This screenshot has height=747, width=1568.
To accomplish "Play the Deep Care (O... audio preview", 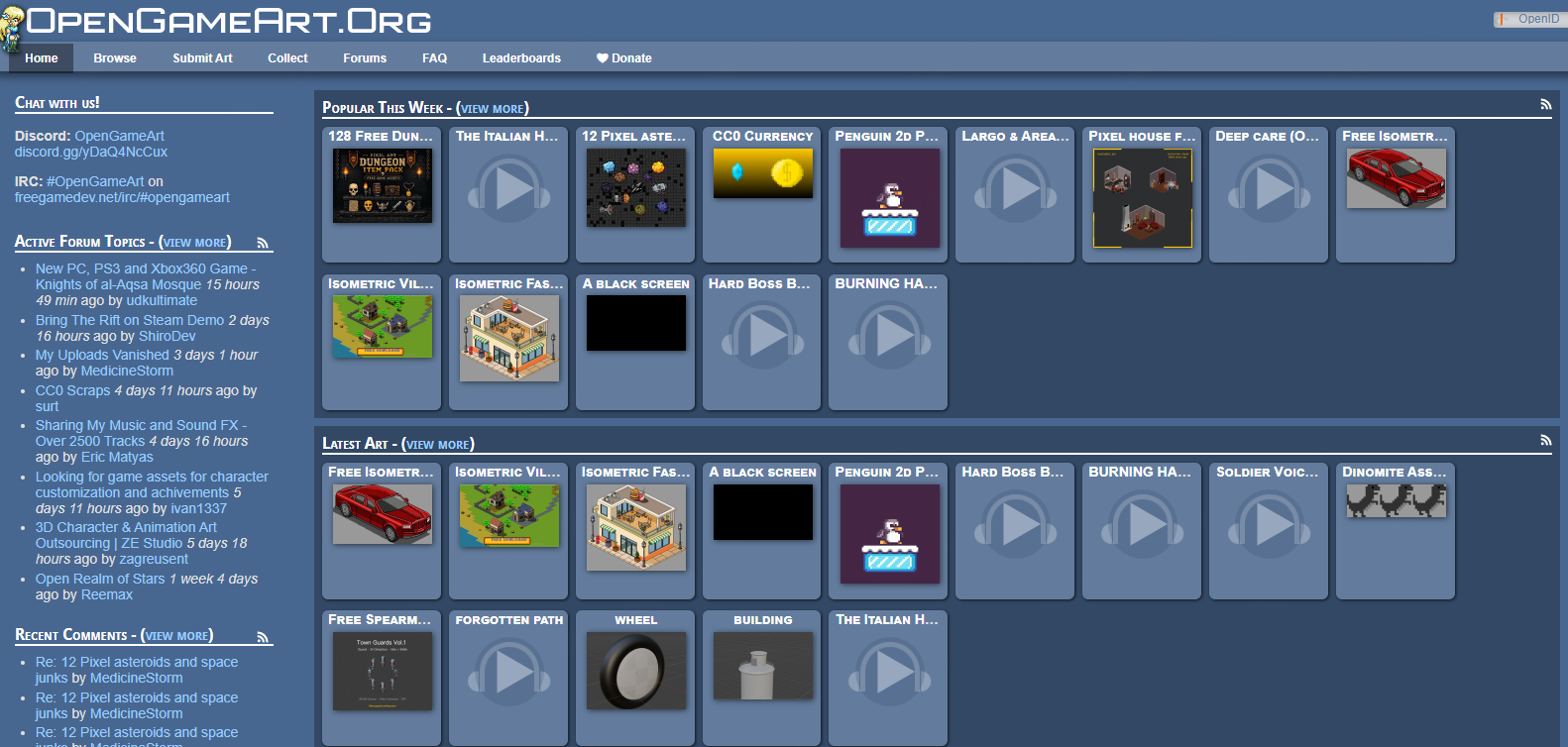I will (1270, 188).
